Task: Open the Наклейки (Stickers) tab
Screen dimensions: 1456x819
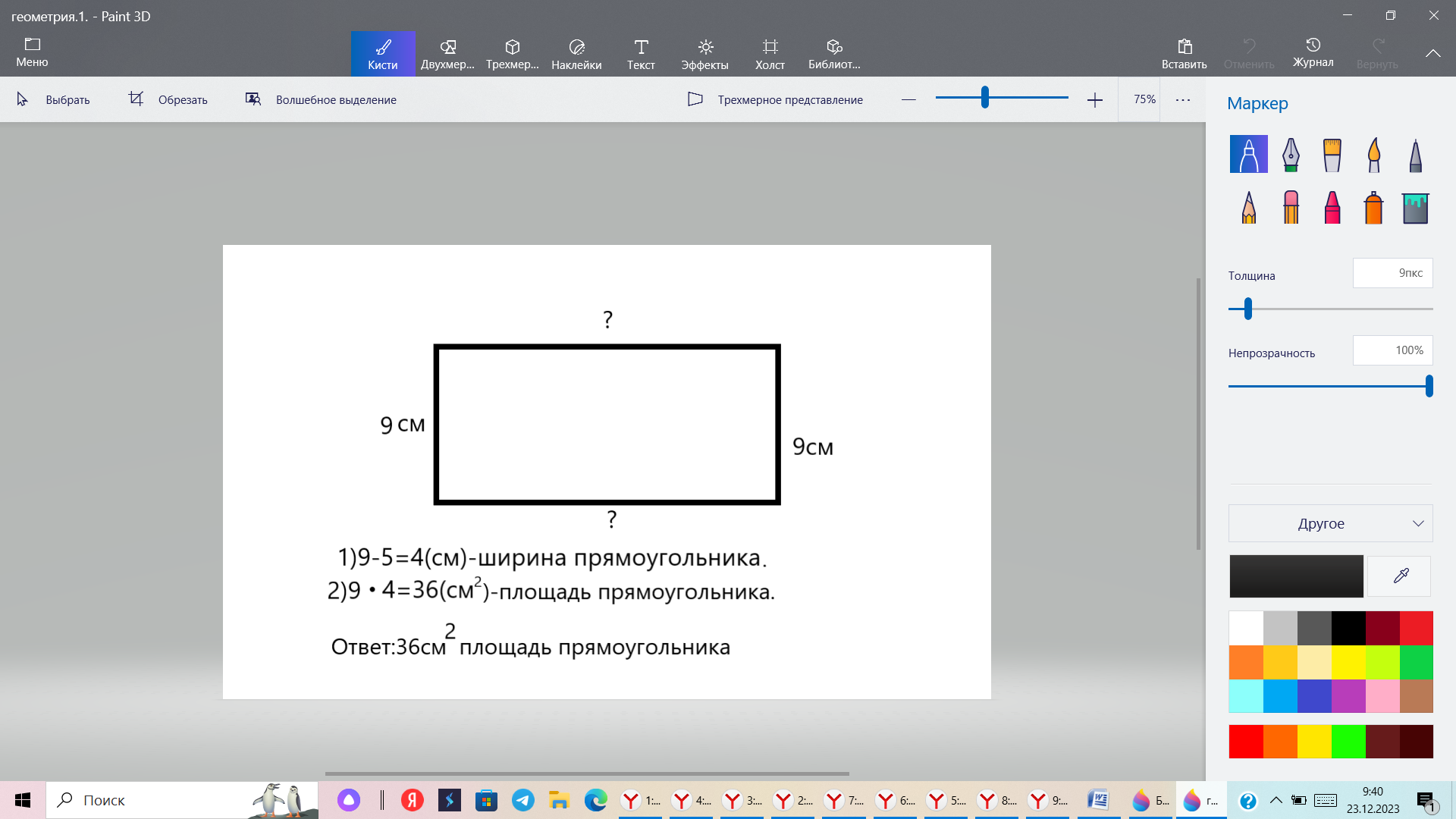Action: [x=576, y=54]
